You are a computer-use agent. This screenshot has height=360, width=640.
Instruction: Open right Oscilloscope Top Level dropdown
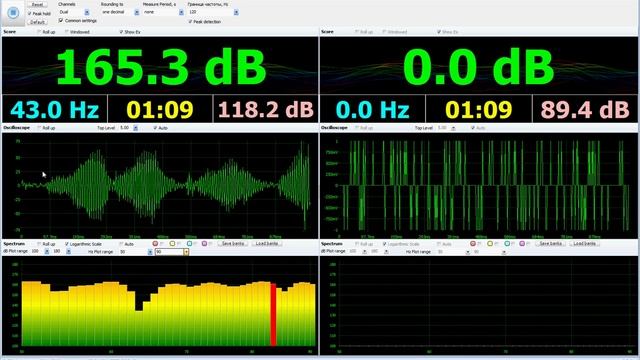pyautogui.click(x=453, y=128)
